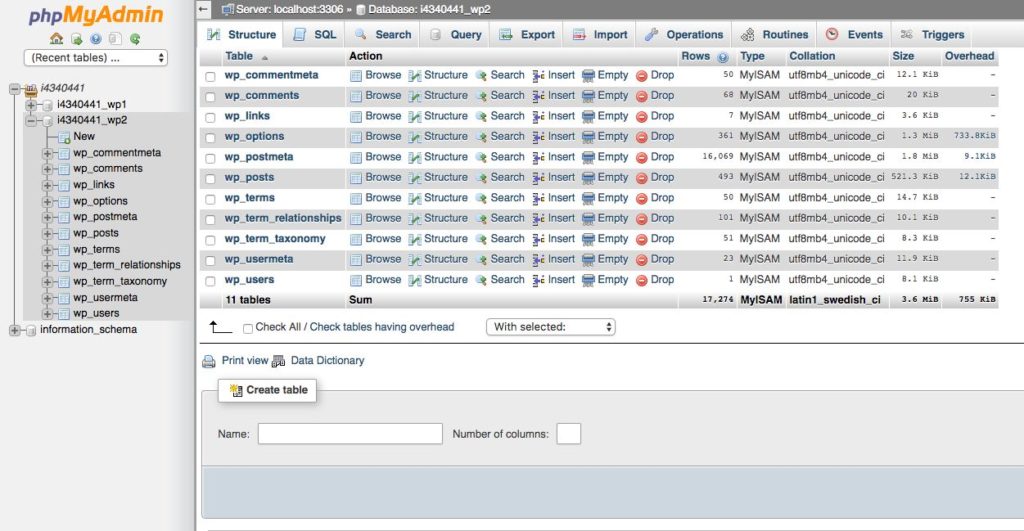Open the Triggers tab
This screenshot has height=531, width=1024.
[933, 35]
